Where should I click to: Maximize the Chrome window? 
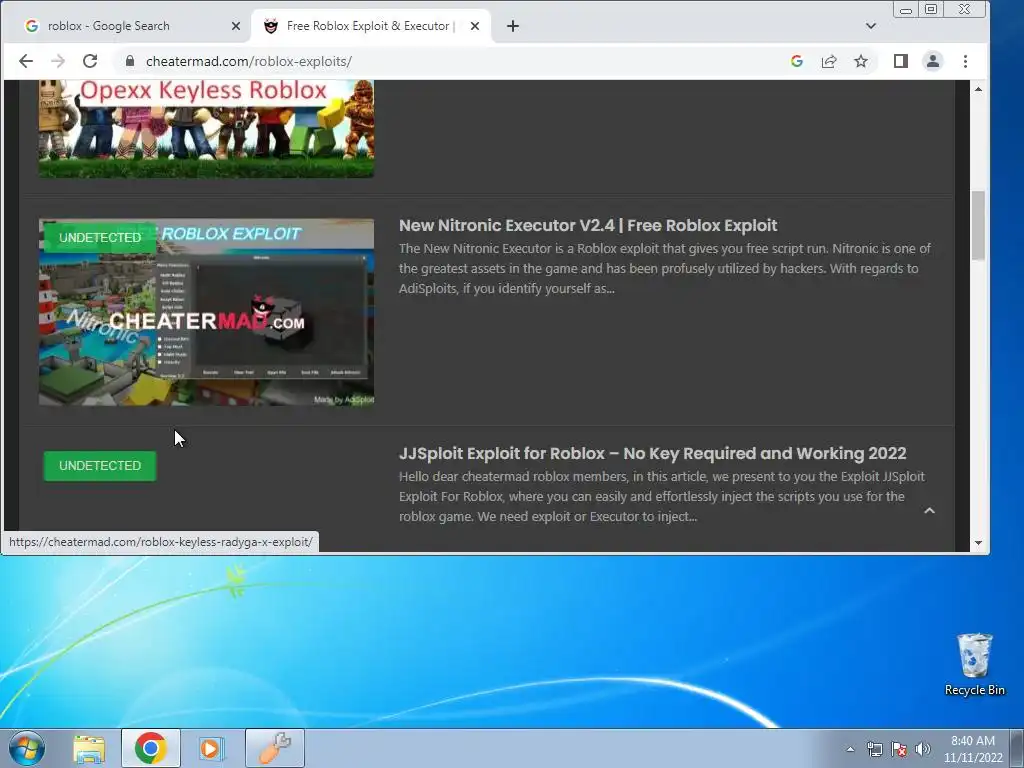point(931,10)
